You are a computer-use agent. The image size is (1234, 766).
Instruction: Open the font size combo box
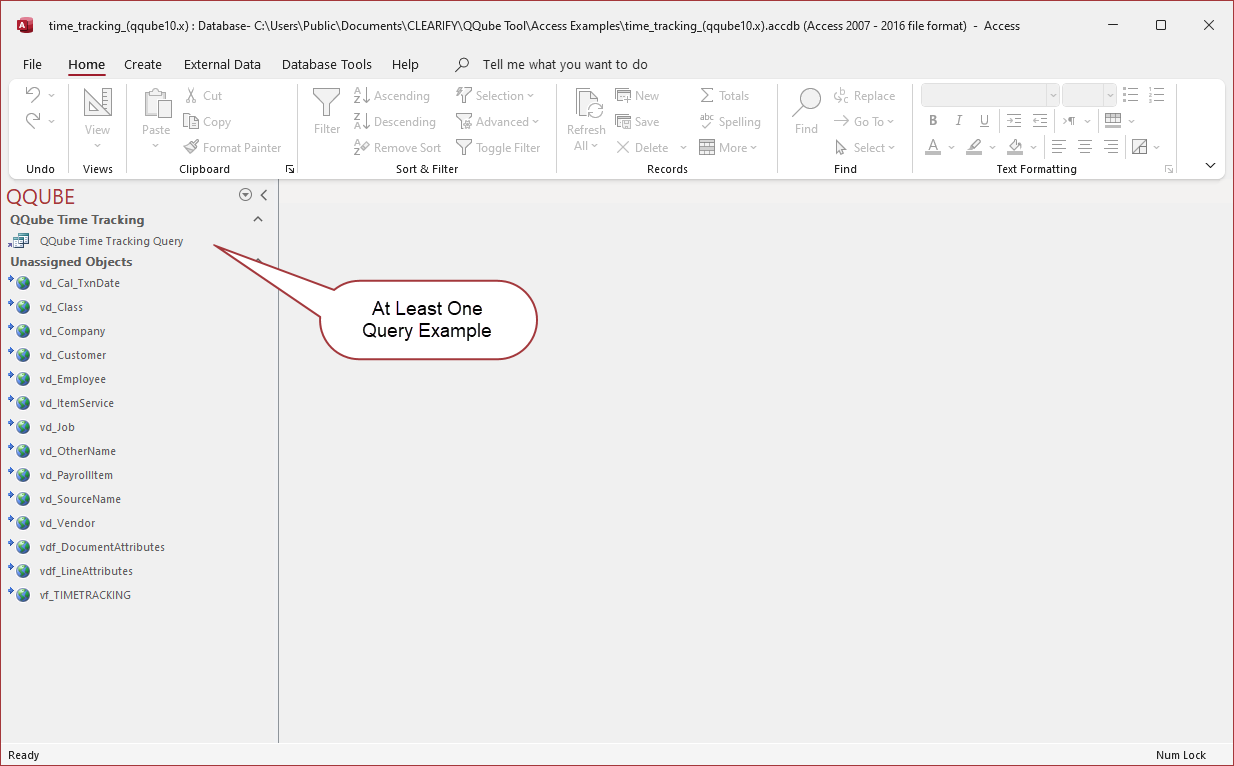[x=1089, y=95]
